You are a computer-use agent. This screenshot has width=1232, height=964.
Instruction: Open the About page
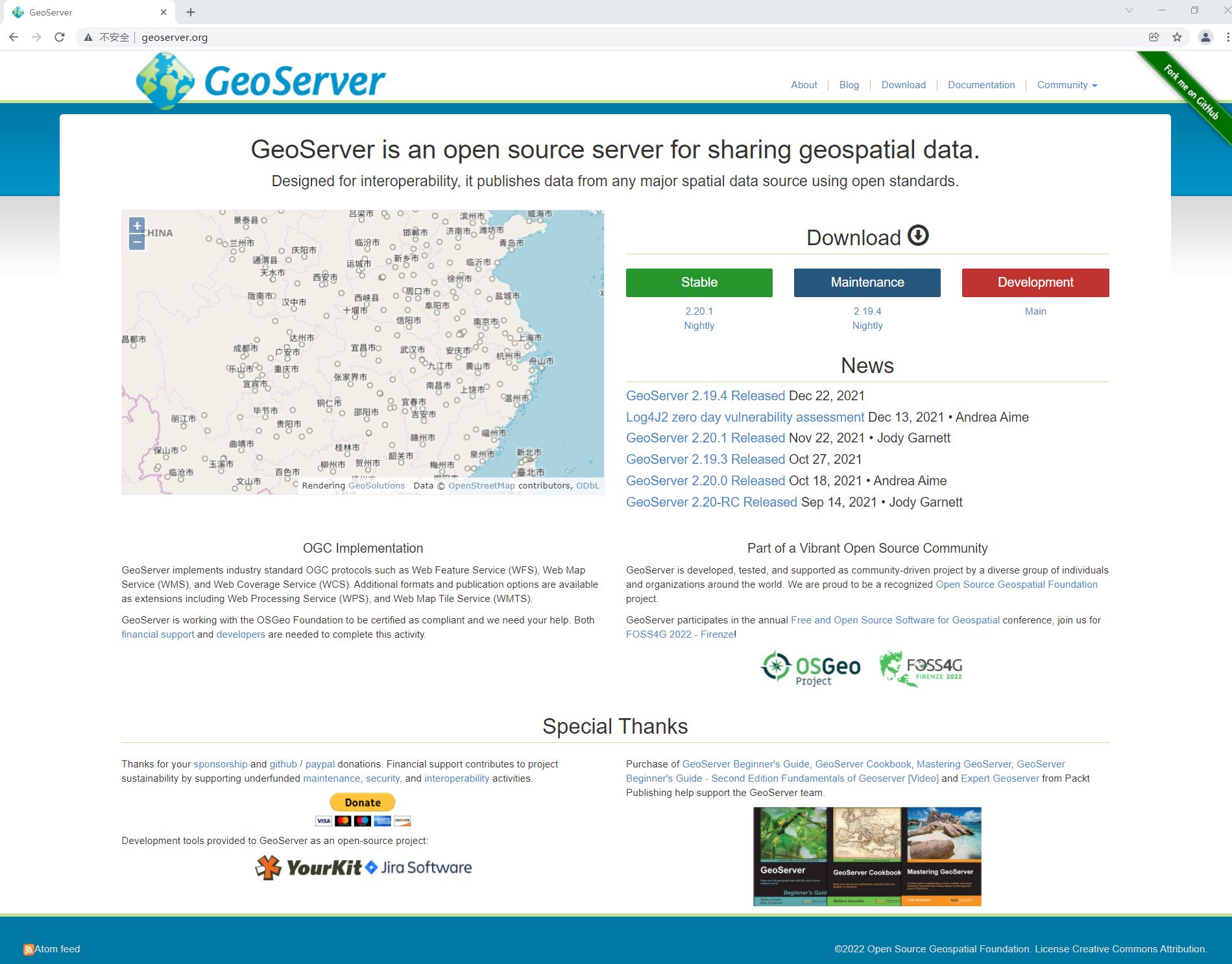pos(804,85)
